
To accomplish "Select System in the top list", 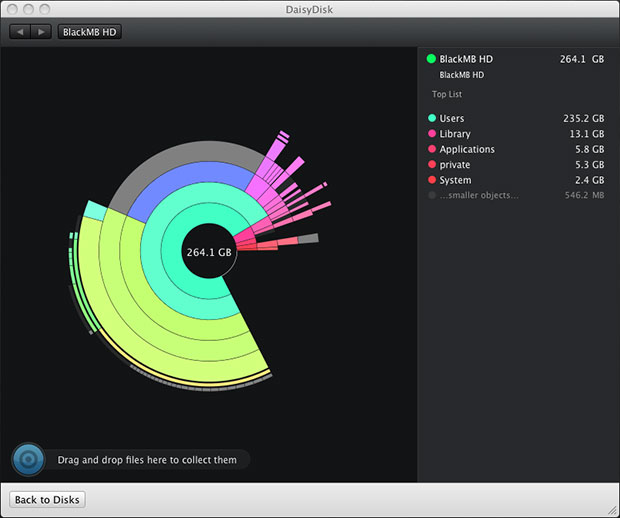I will click(516, 180).
